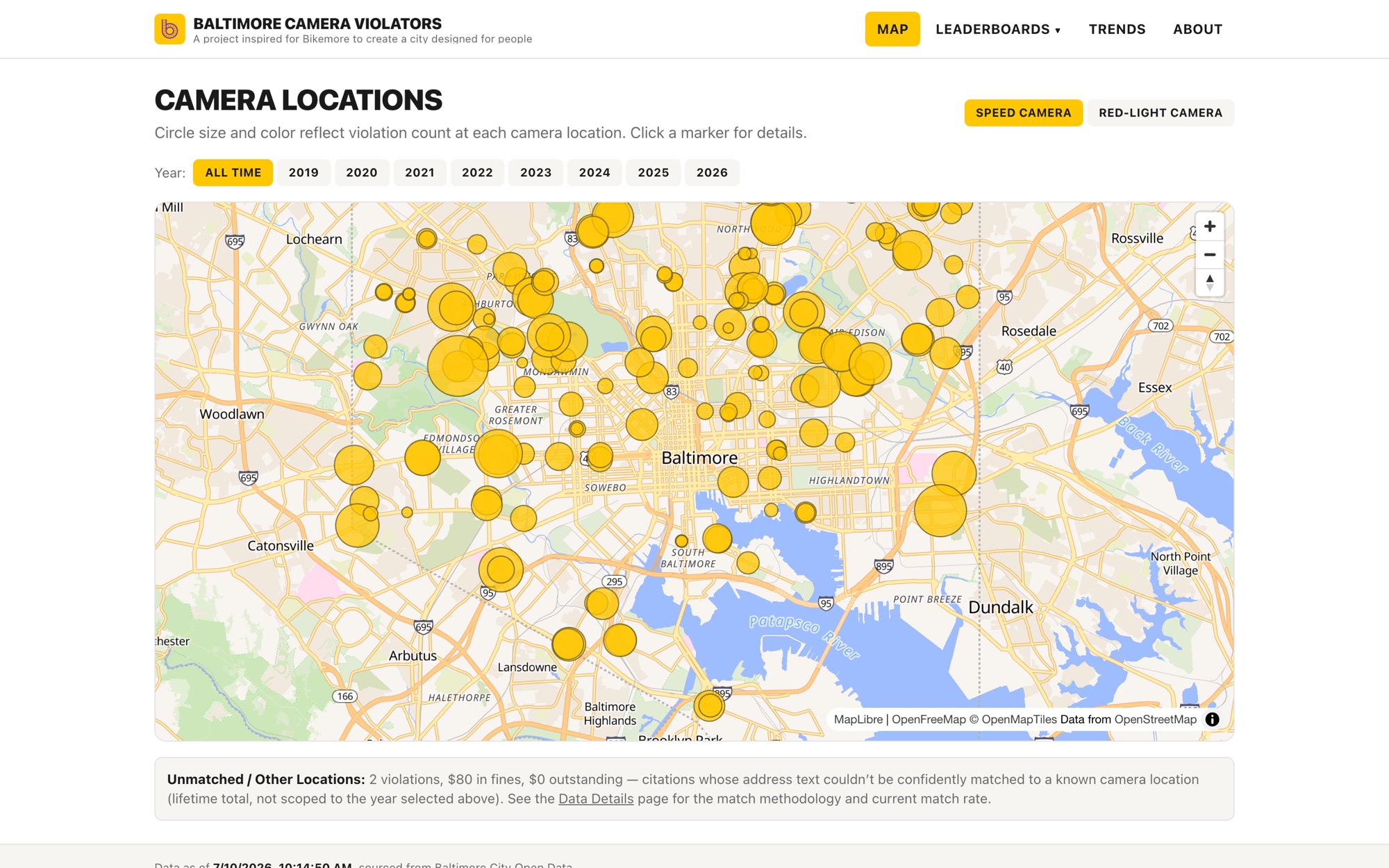This screenshot has height=868, width=1389.
Task: Open the OpenFreeMap attribution link
Action: pos(929,719)
